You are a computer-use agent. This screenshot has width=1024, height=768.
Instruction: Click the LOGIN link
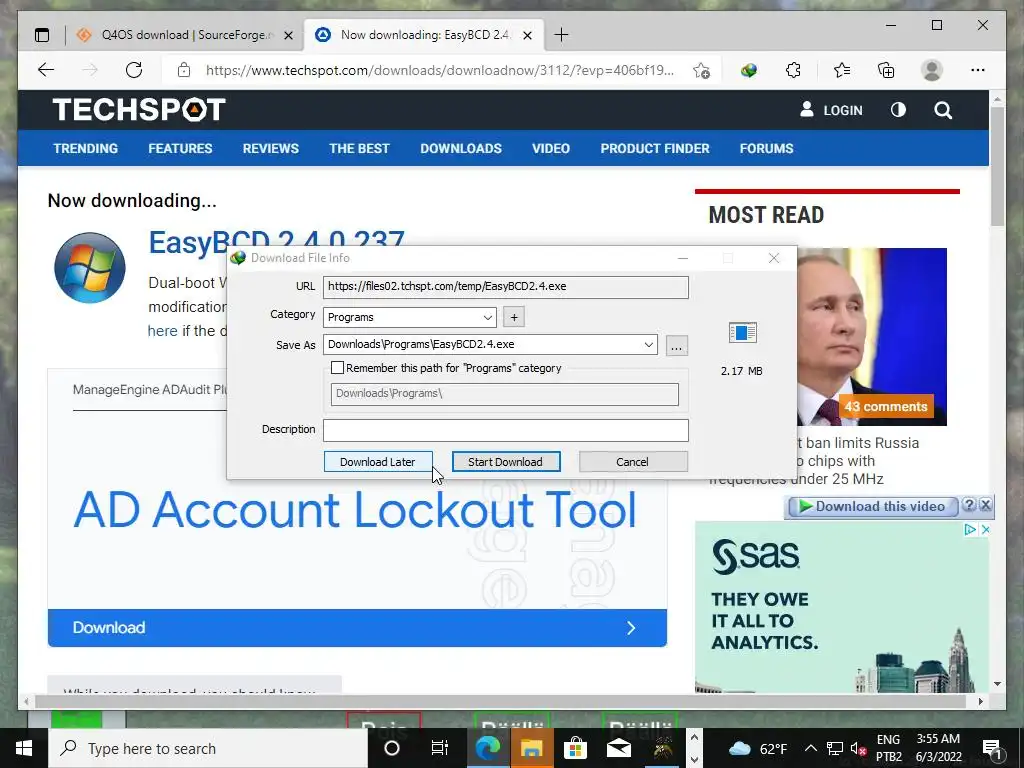point(831,110)
